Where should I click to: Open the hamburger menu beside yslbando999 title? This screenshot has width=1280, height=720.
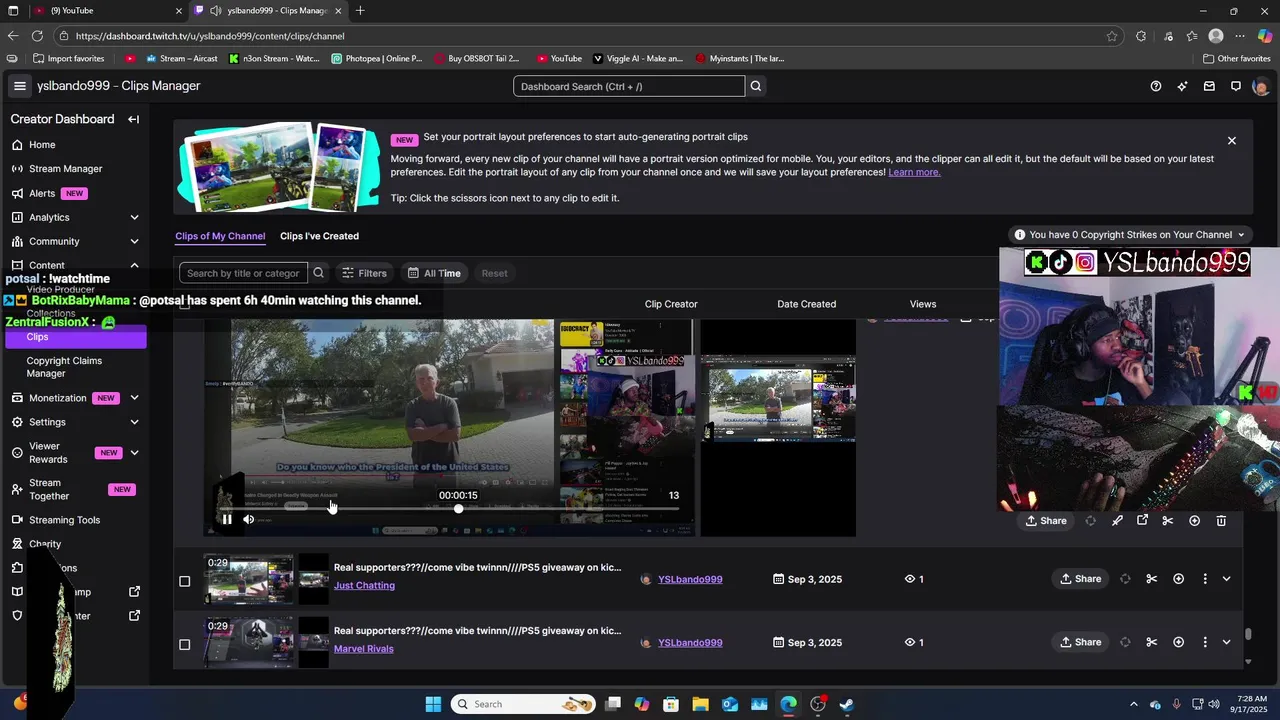[x=19, y=86]
